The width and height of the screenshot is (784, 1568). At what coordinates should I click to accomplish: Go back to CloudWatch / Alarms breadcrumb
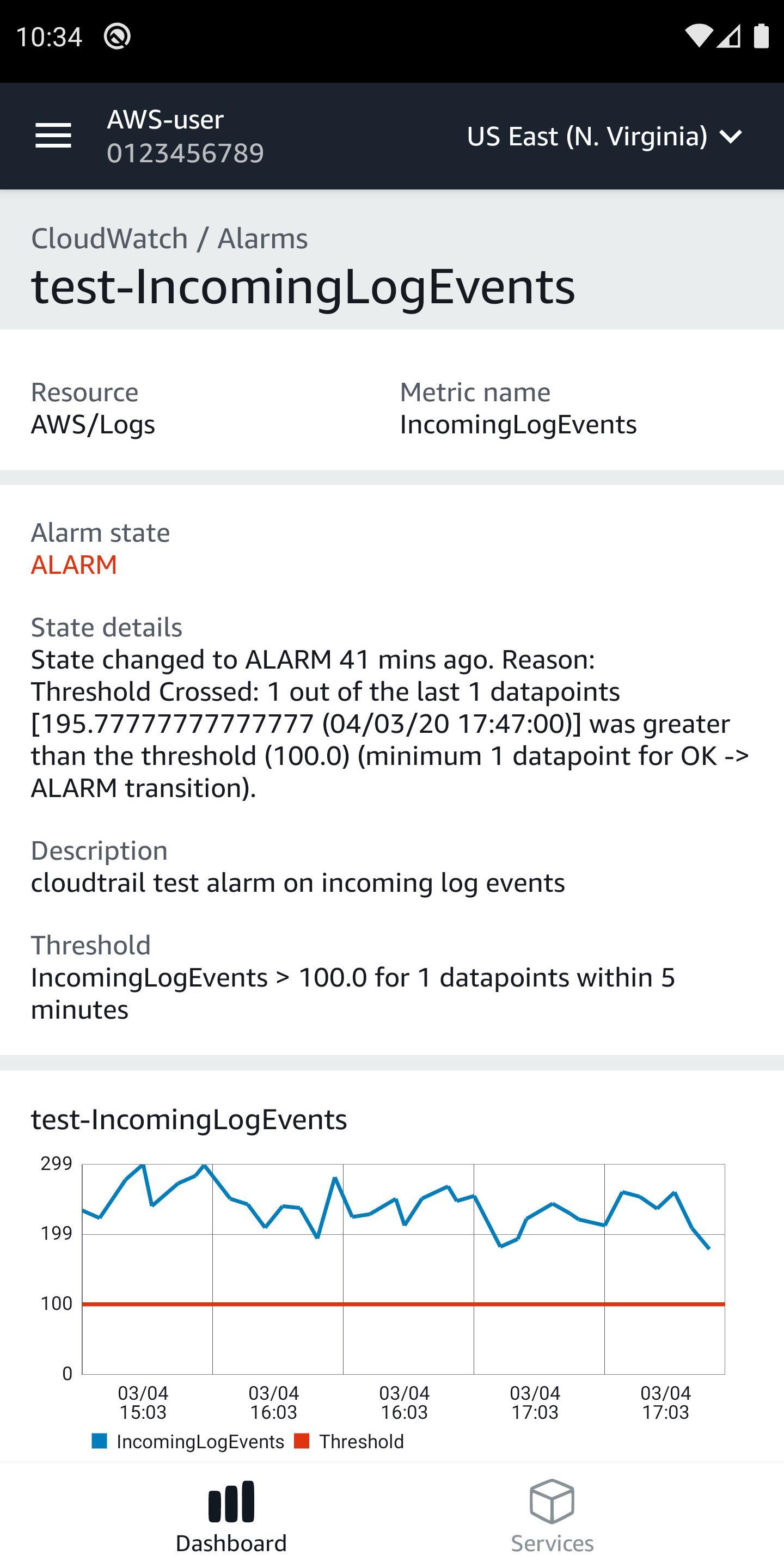point(170,238)
